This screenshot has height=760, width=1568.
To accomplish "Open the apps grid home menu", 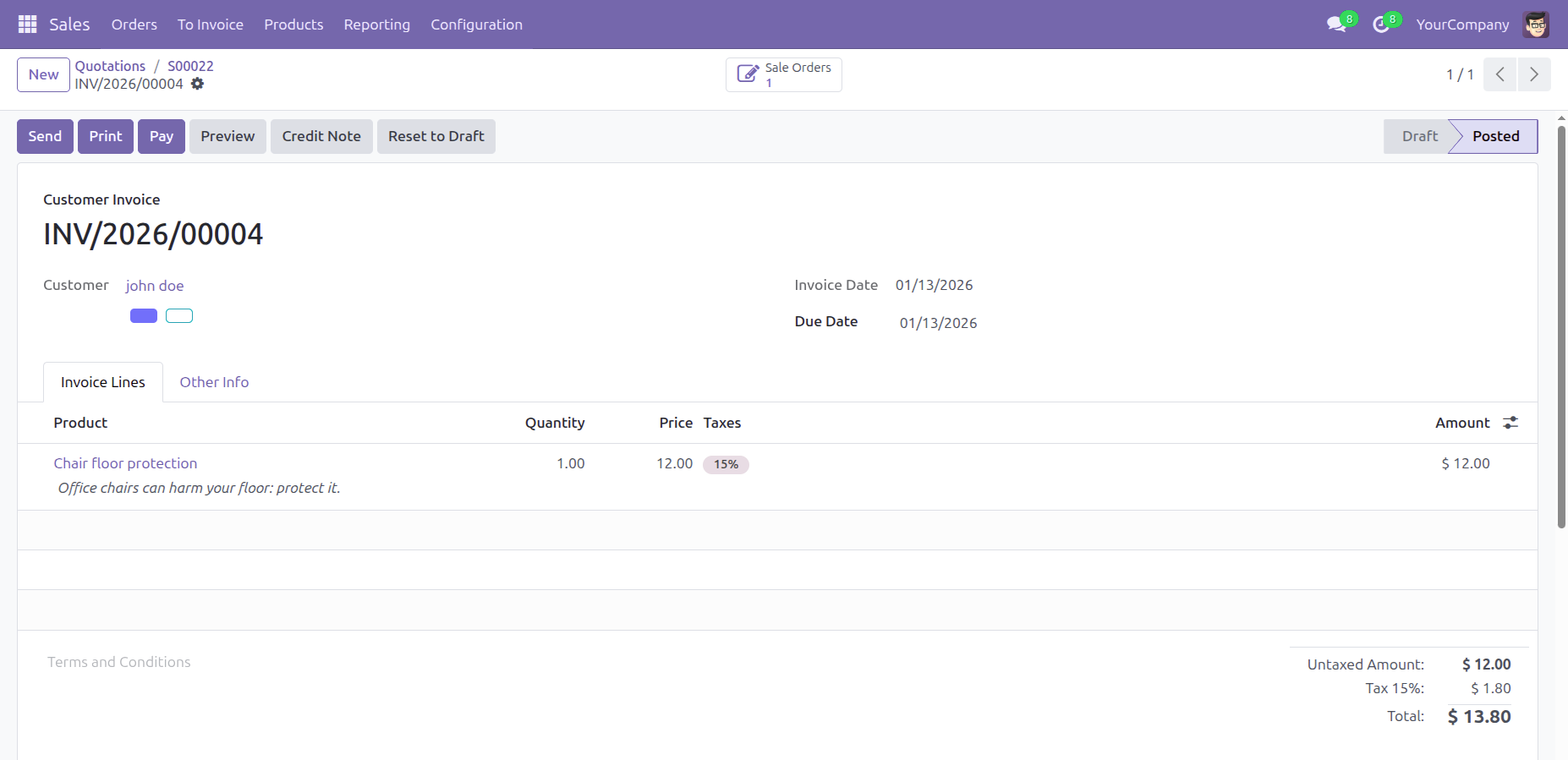I will pos(27,25).
